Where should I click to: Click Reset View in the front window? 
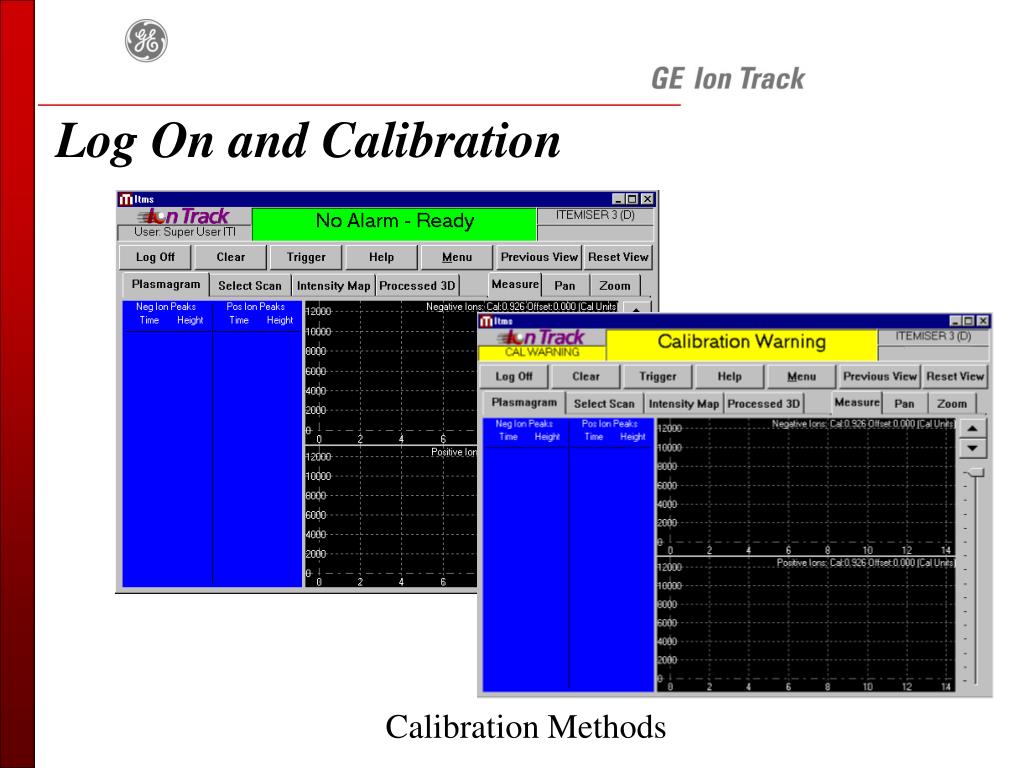pyautogui.click(x=955, y=376)
